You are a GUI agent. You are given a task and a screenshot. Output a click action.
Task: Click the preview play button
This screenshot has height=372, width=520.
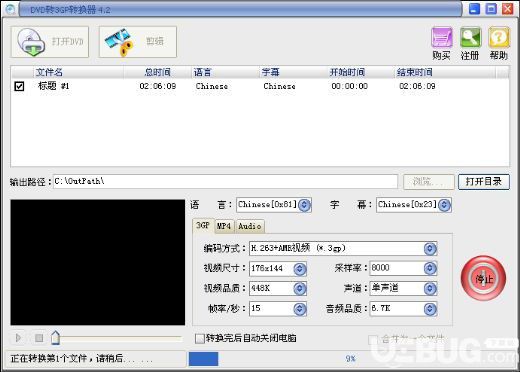tap(18, 338)
